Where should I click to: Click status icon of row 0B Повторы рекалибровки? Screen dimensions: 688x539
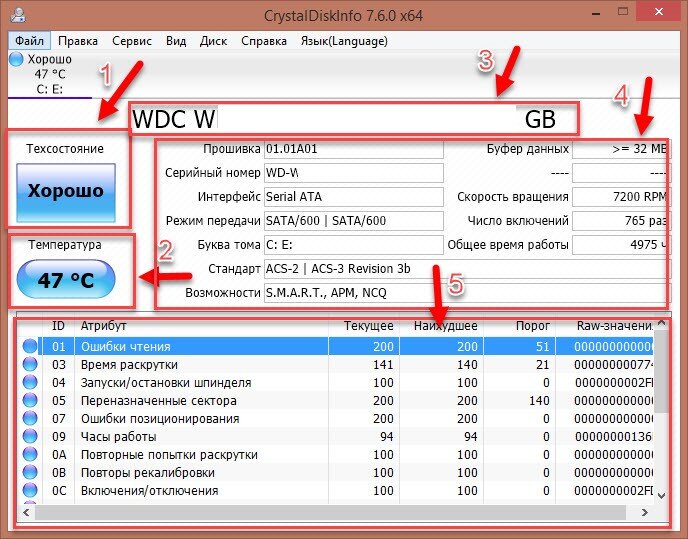[x=30, y=472]
